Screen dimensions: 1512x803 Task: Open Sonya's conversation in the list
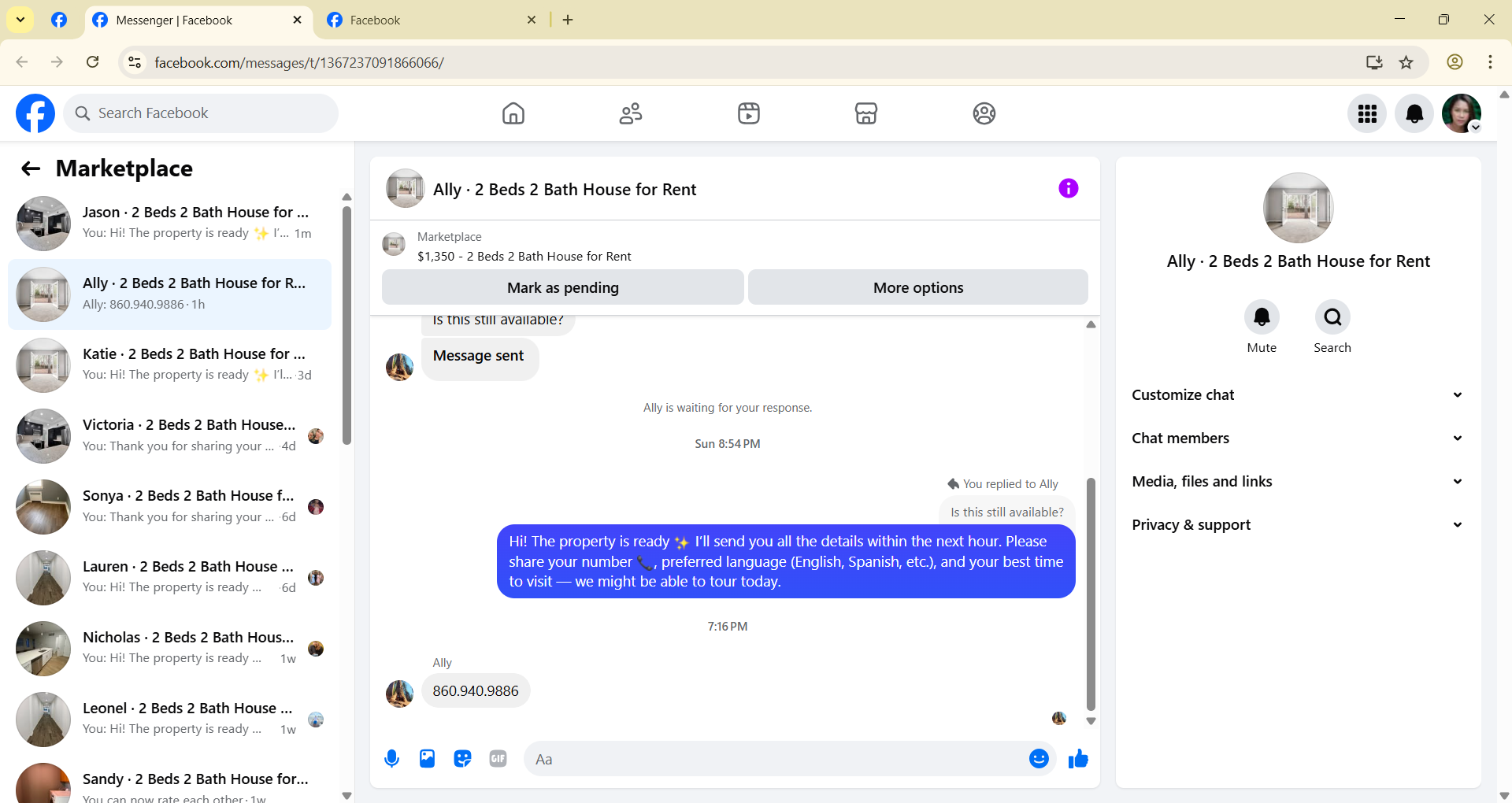point(169,506)
